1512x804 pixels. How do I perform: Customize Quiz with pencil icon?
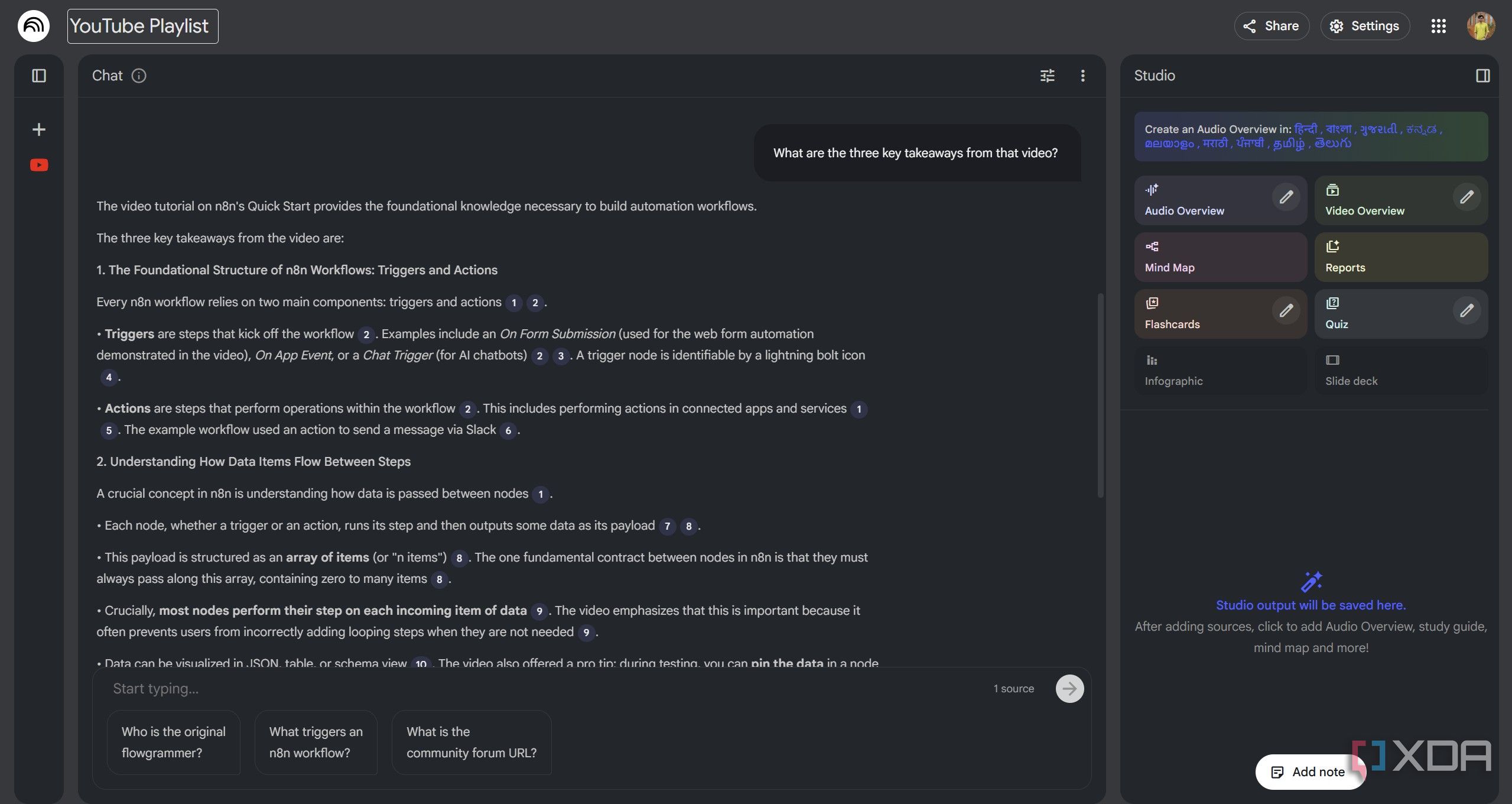1467,310
